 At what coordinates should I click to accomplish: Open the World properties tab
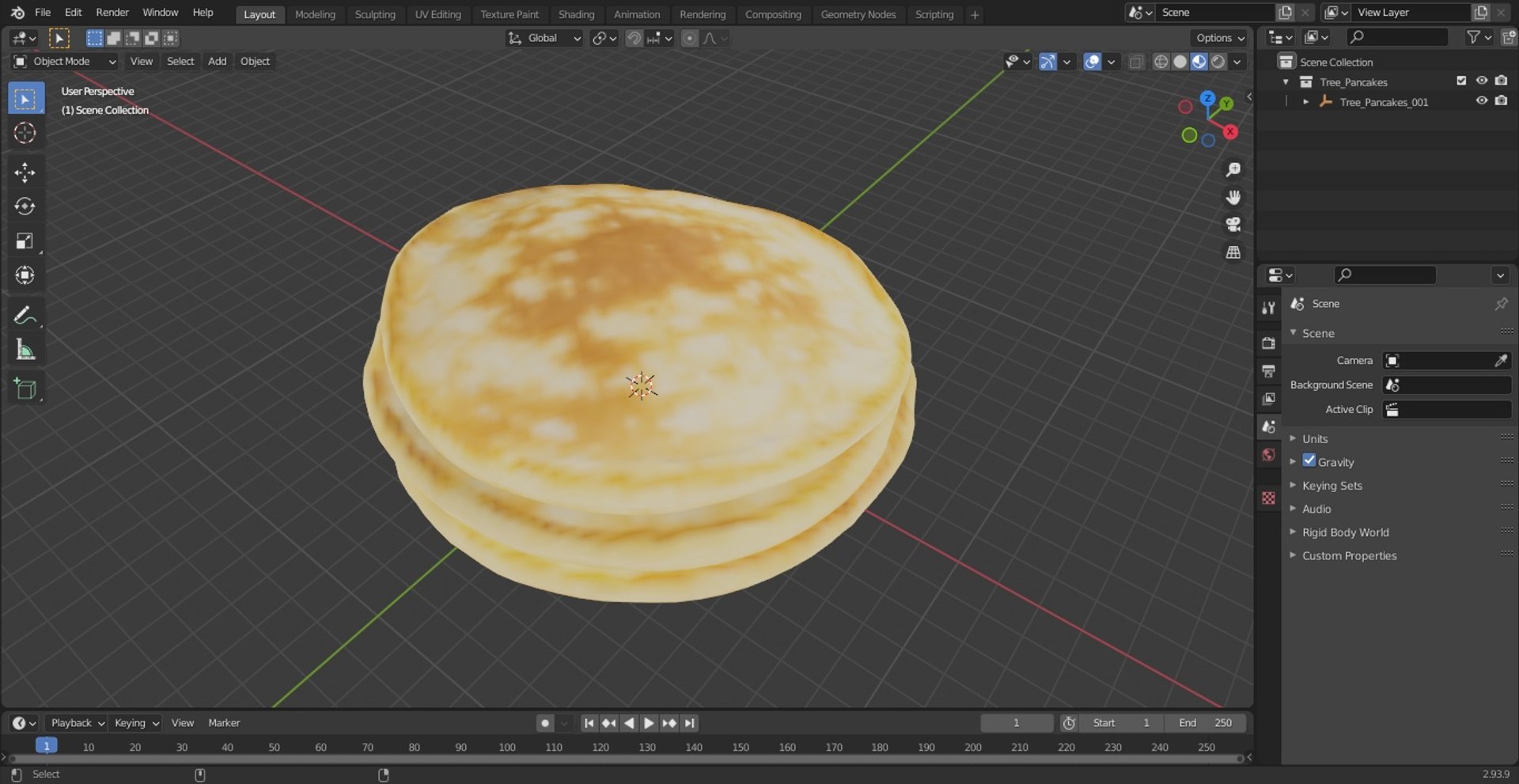[1268, 455]
